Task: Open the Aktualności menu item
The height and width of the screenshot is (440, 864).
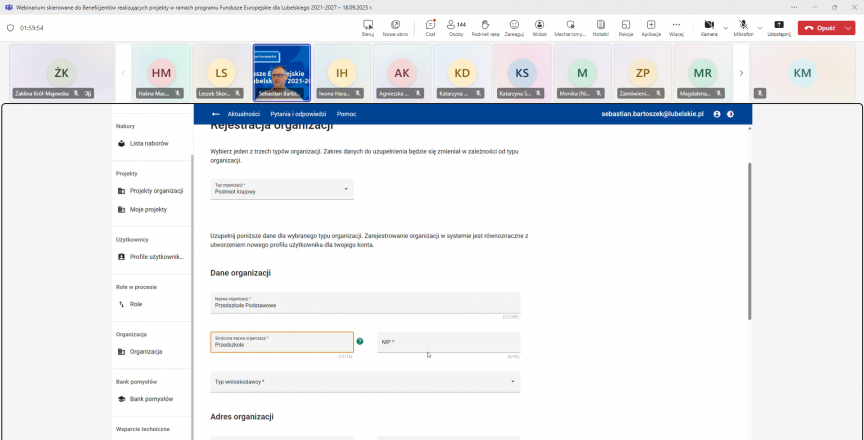Action: coord(244,114)
